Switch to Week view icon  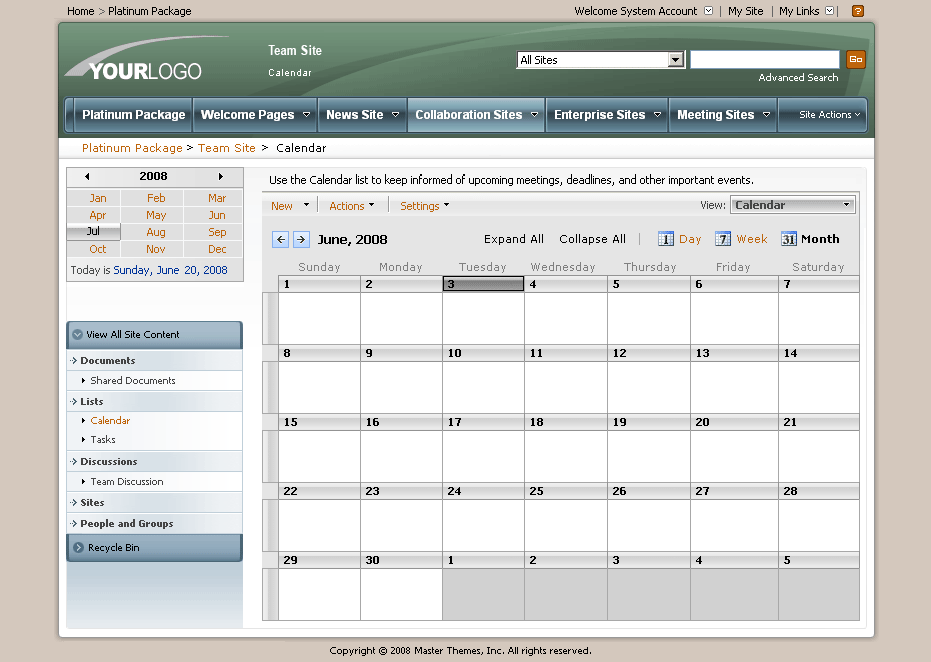[723, 239]
